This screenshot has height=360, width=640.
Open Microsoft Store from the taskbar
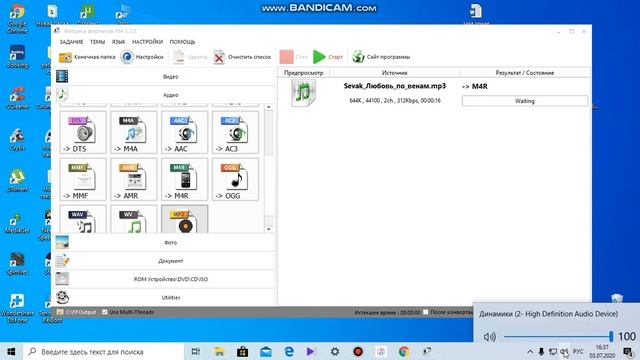click(242, 351)
